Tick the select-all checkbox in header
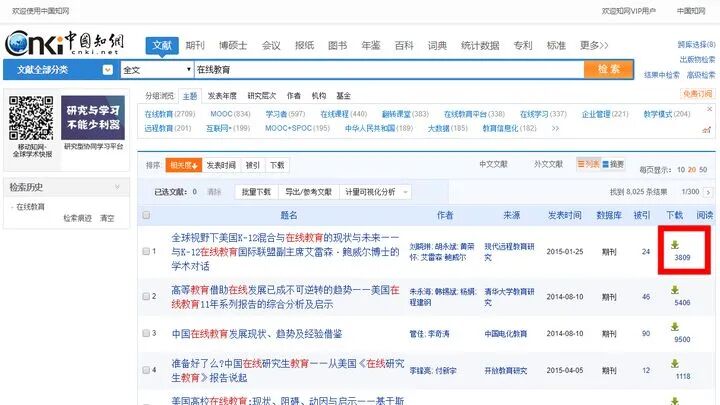 click(146, 215)
